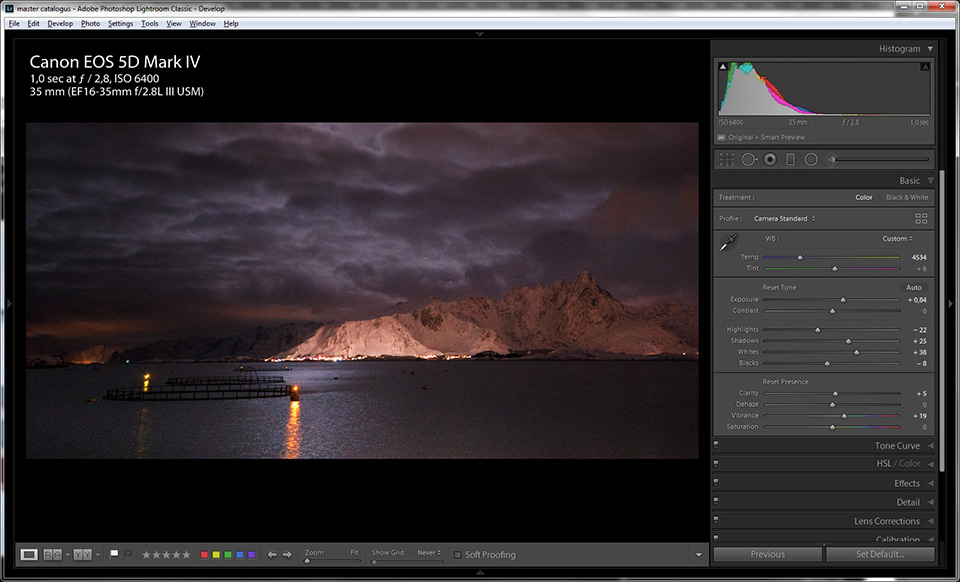Open Before/After (Y|Y) view

coord(83,554)
